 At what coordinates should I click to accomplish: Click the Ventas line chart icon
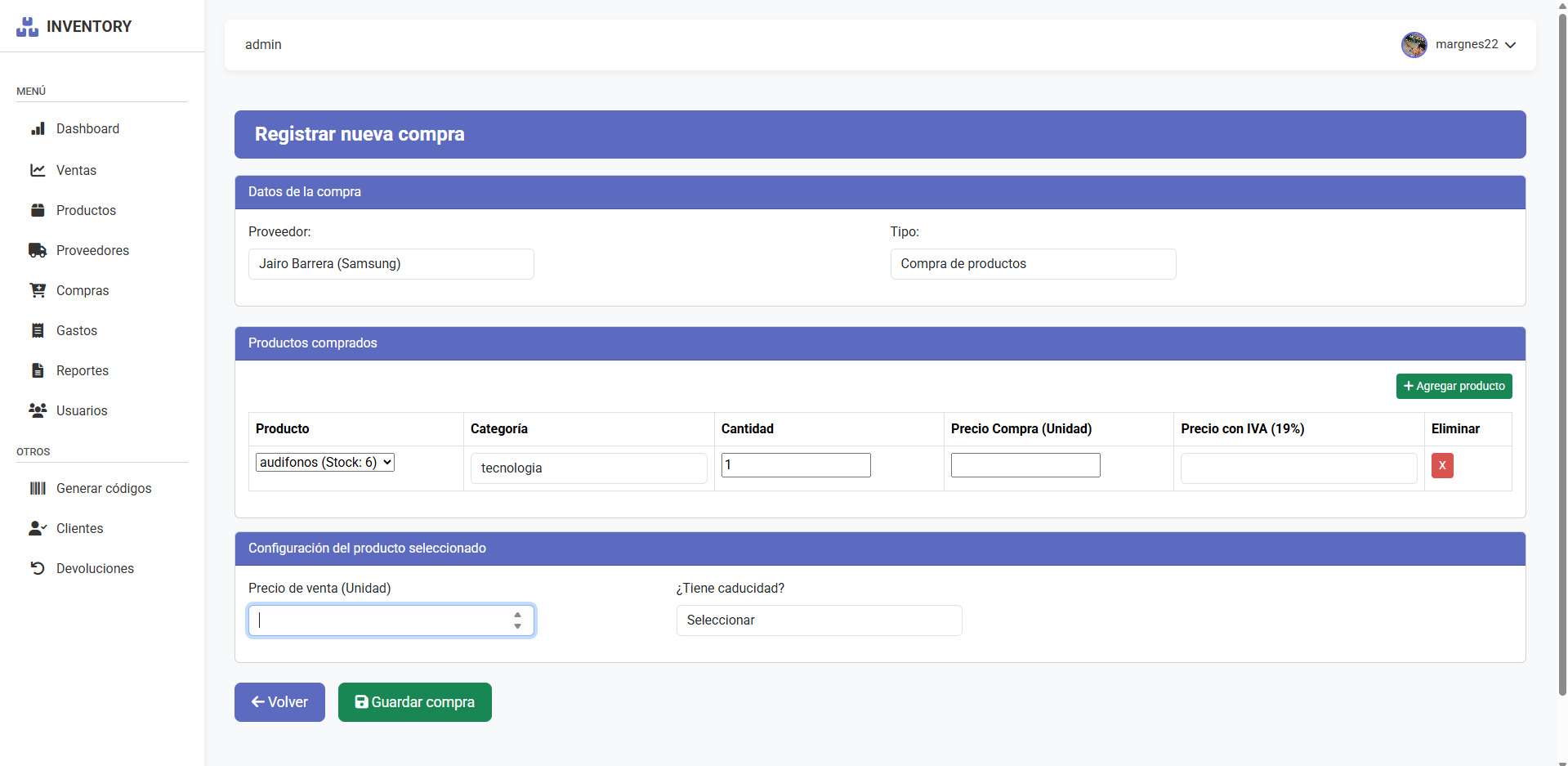pyautogui.click(x=38, y=170)
